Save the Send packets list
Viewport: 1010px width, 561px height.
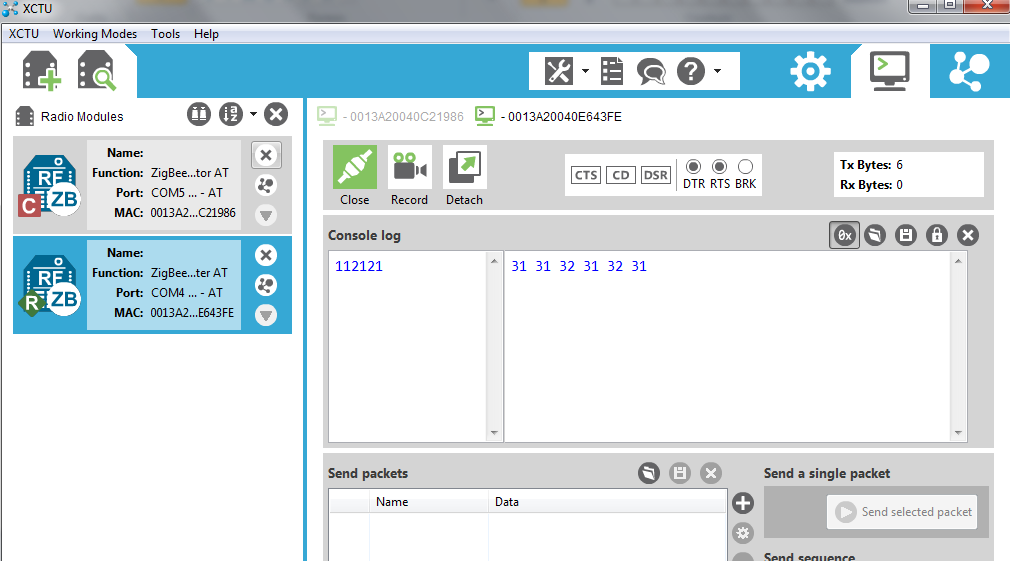[680, 473]
